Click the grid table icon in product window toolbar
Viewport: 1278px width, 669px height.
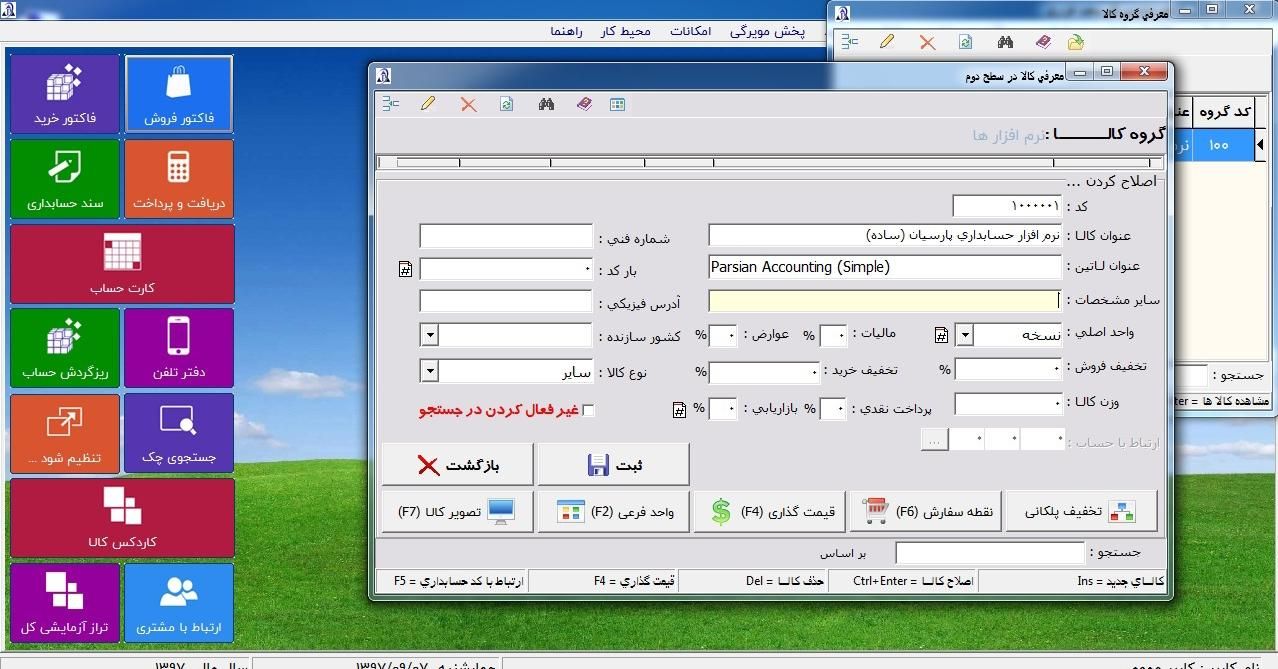[x=618, y=104]
